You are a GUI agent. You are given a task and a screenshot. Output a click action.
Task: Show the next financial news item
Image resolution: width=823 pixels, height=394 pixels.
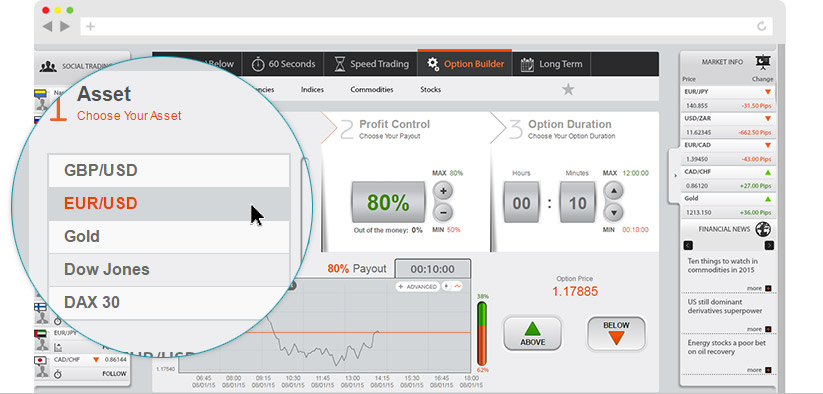769,246
